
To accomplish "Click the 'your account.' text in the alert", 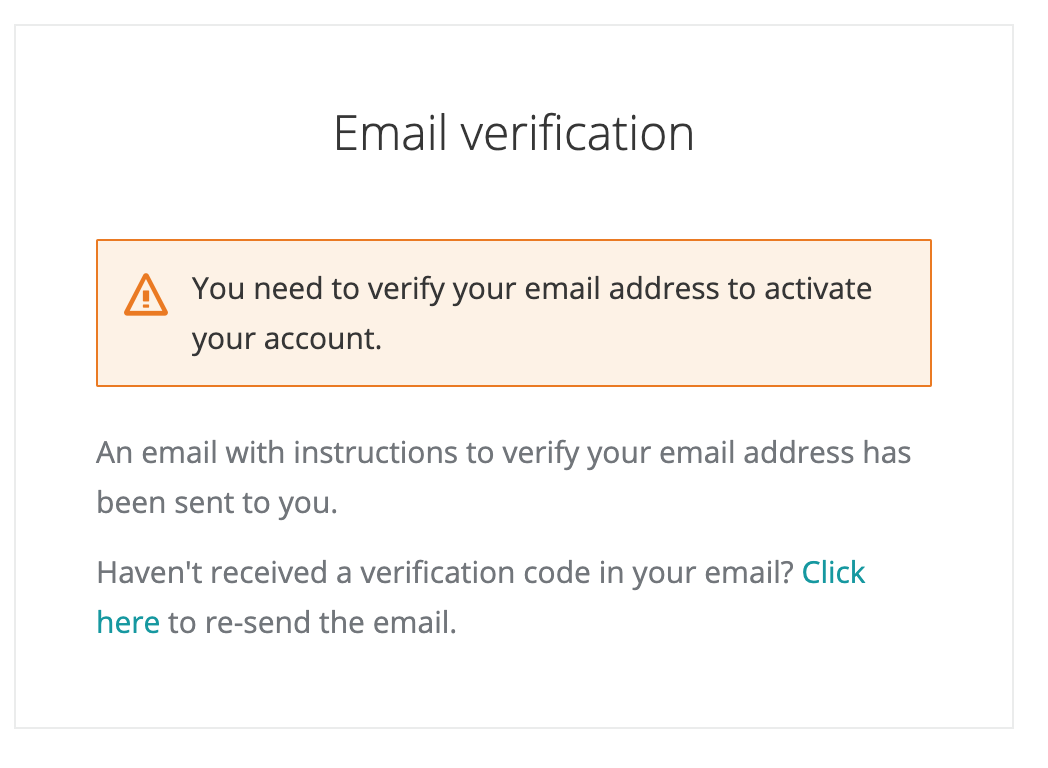I will point(287,339).
